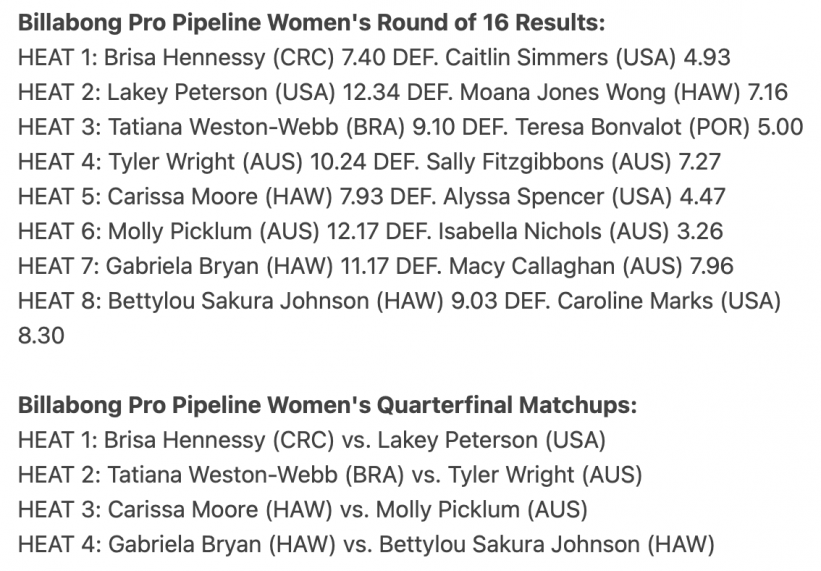Image resolution: width=821 pixels, height=571 pixels.
Task: Click the Round of 16 Results heading
Action: tap(312, 23)
